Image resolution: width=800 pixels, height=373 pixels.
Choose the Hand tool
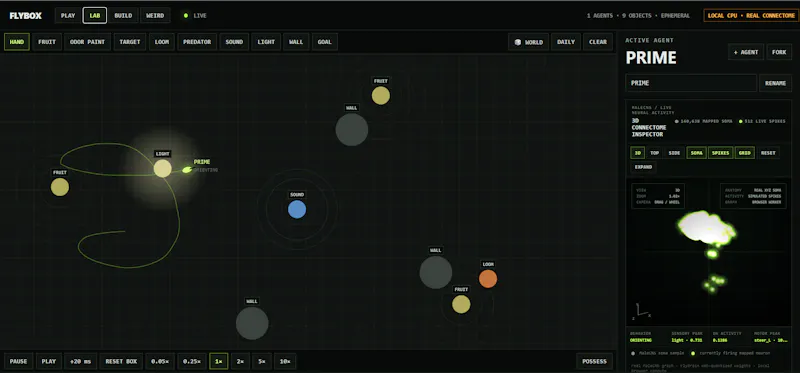[x=17, y=42]
